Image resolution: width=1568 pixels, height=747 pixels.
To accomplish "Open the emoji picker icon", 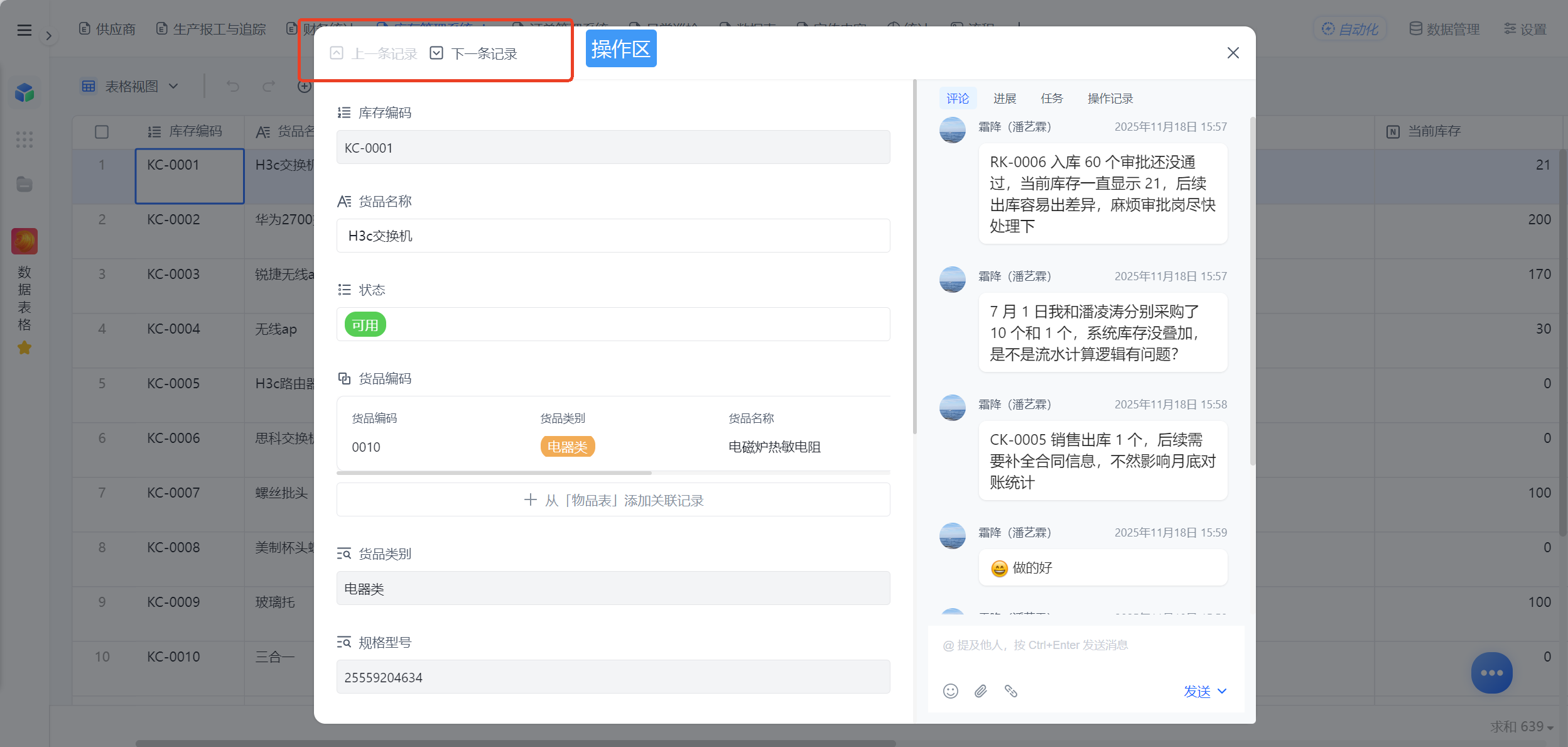I will point(951,691).
